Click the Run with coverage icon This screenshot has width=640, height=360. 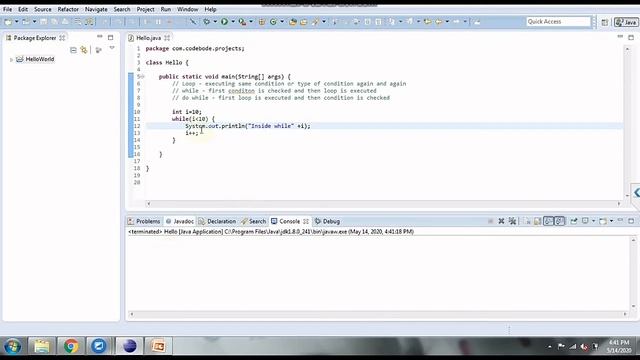[242, 22]
